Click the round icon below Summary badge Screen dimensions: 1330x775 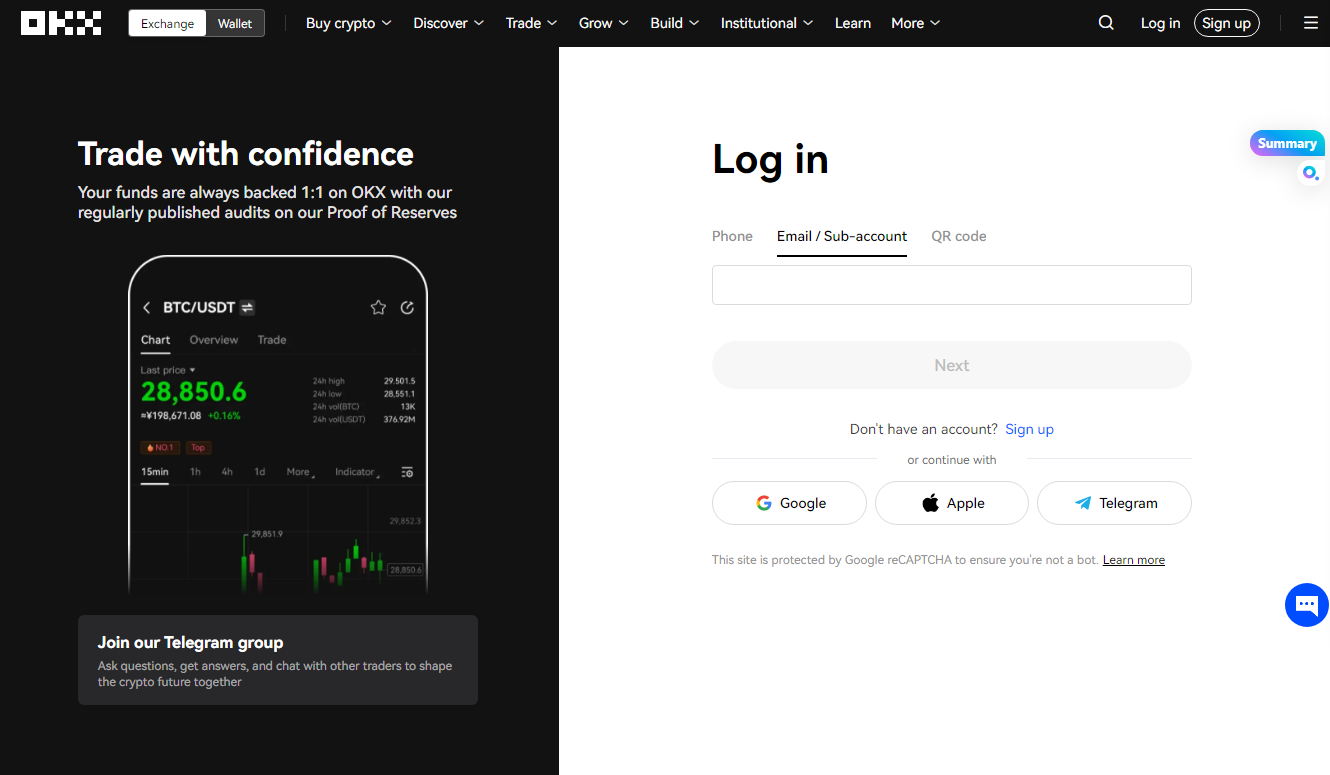[1309, 173]
